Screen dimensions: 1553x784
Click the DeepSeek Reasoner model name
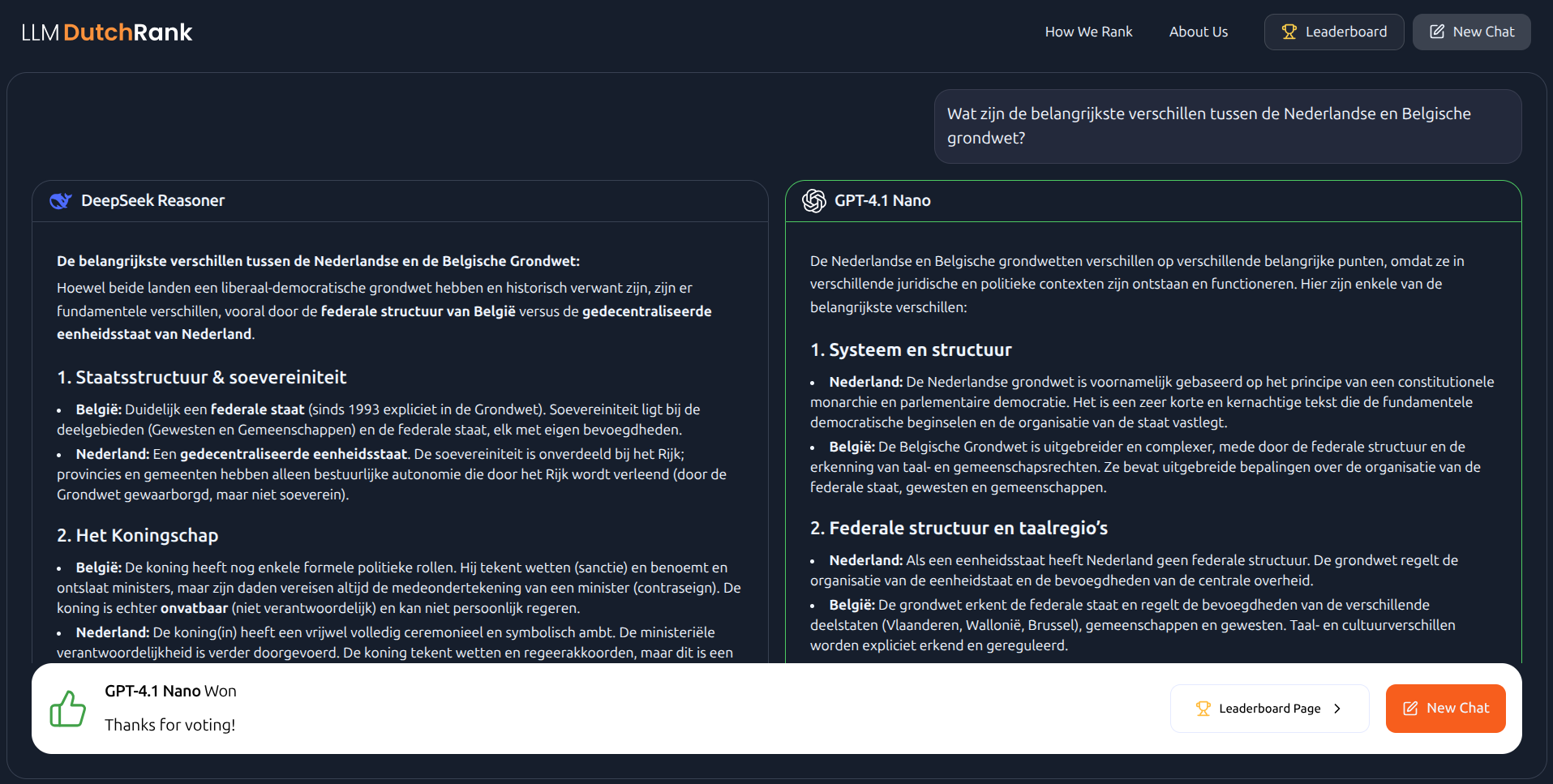152,201
